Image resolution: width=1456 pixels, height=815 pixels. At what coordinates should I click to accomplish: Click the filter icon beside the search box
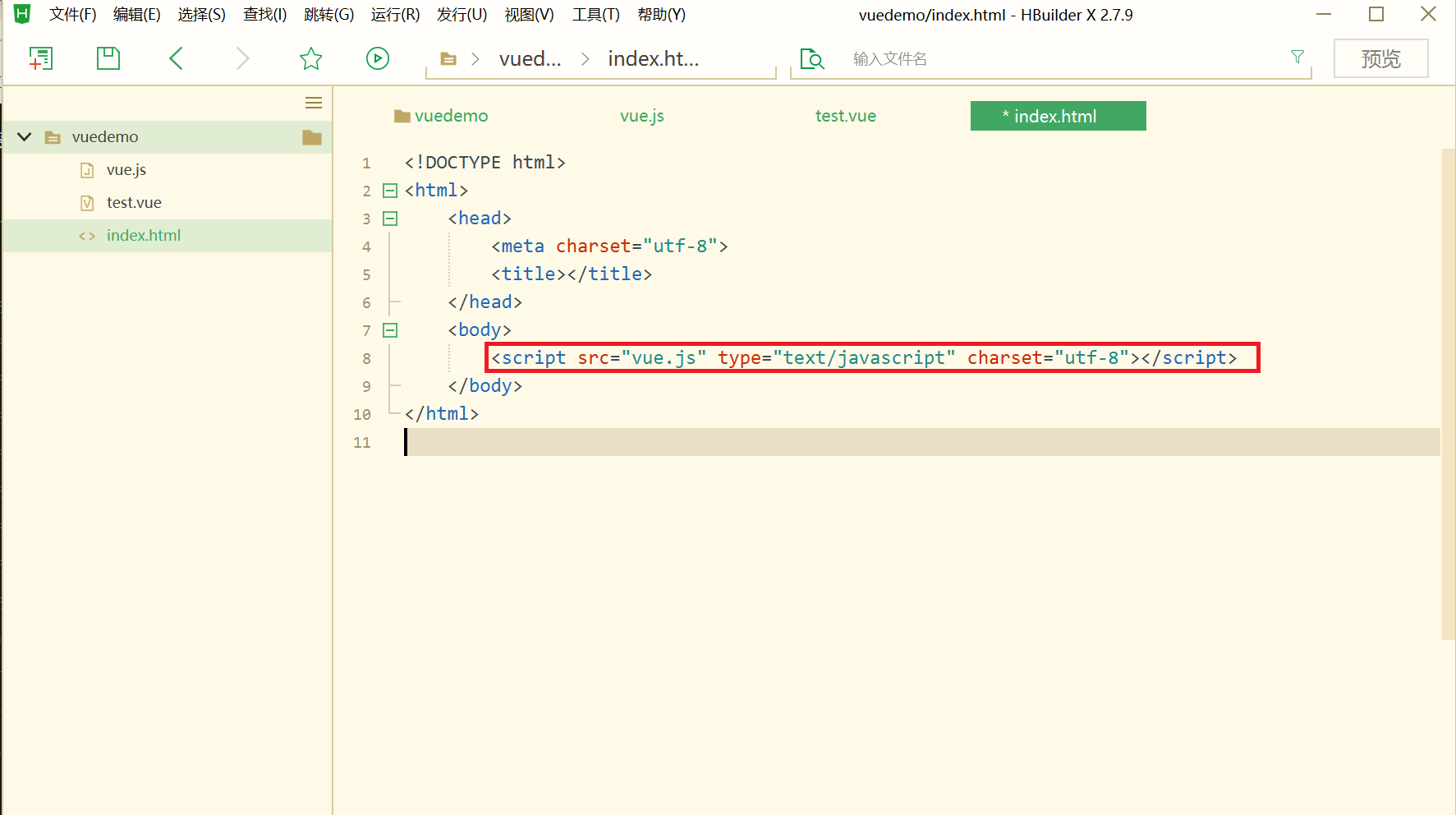click(x=1297, y=58)
